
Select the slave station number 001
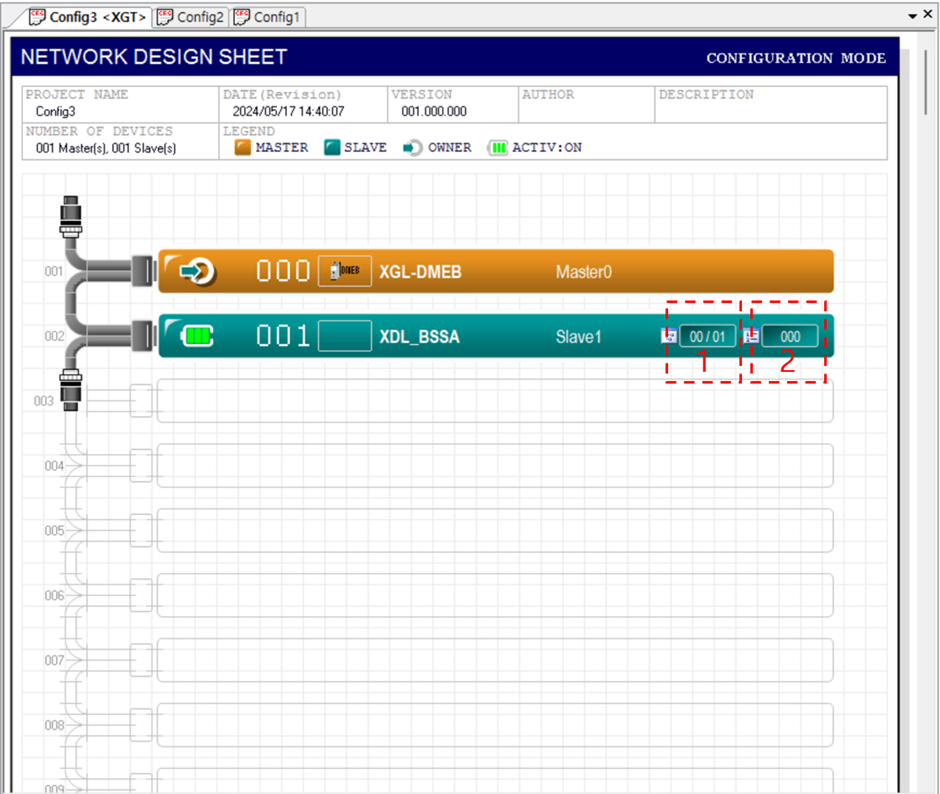coord(283,336)
